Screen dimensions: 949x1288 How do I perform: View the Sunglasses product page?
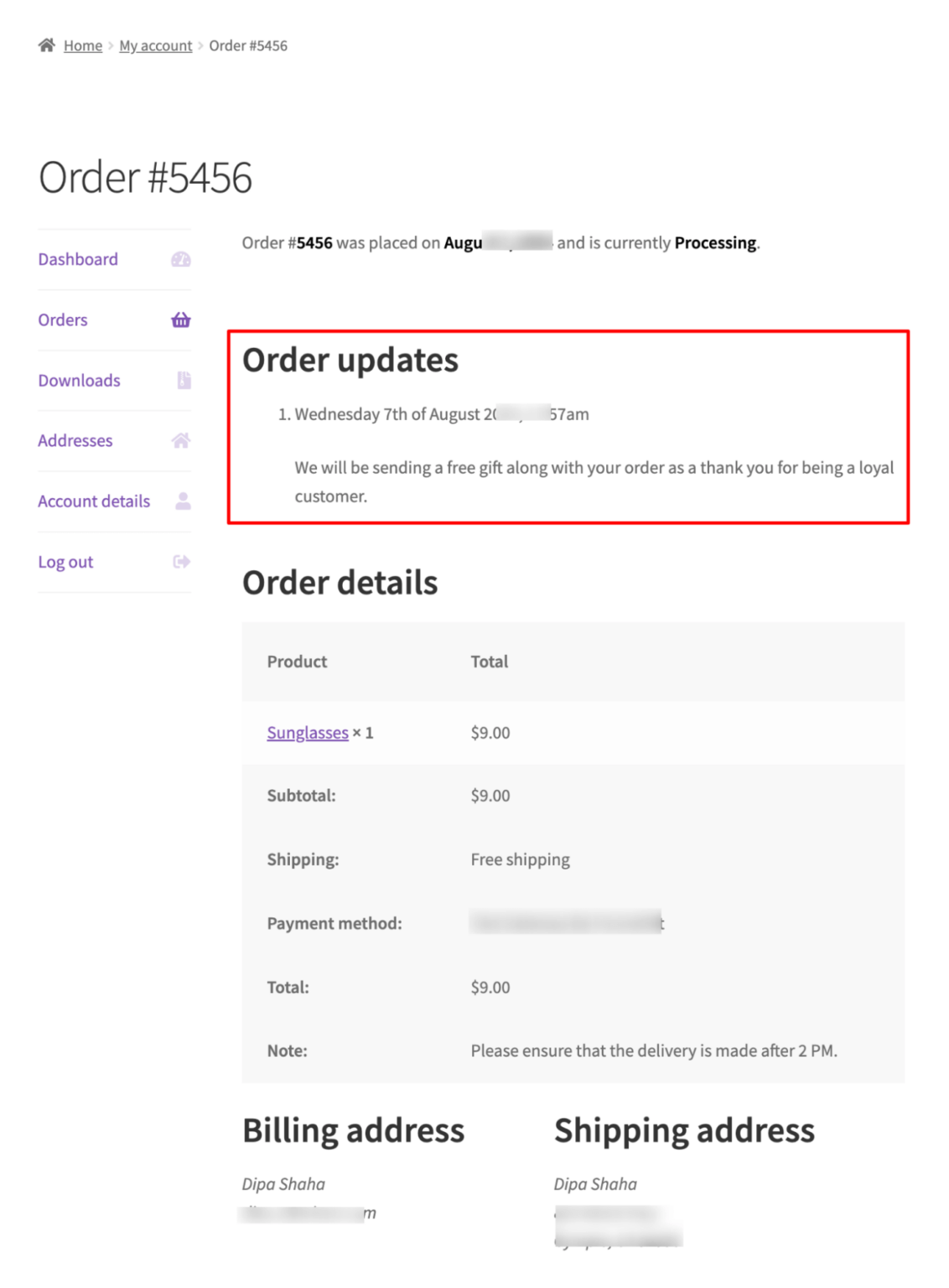coord(307,732)
